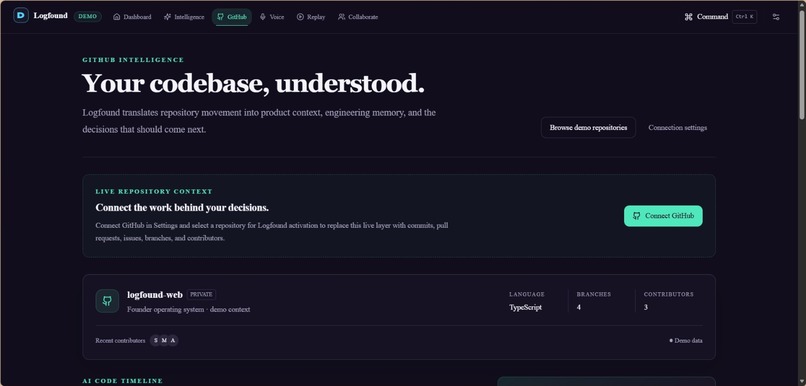Click the PRIVATE badge

pos(202,295)
